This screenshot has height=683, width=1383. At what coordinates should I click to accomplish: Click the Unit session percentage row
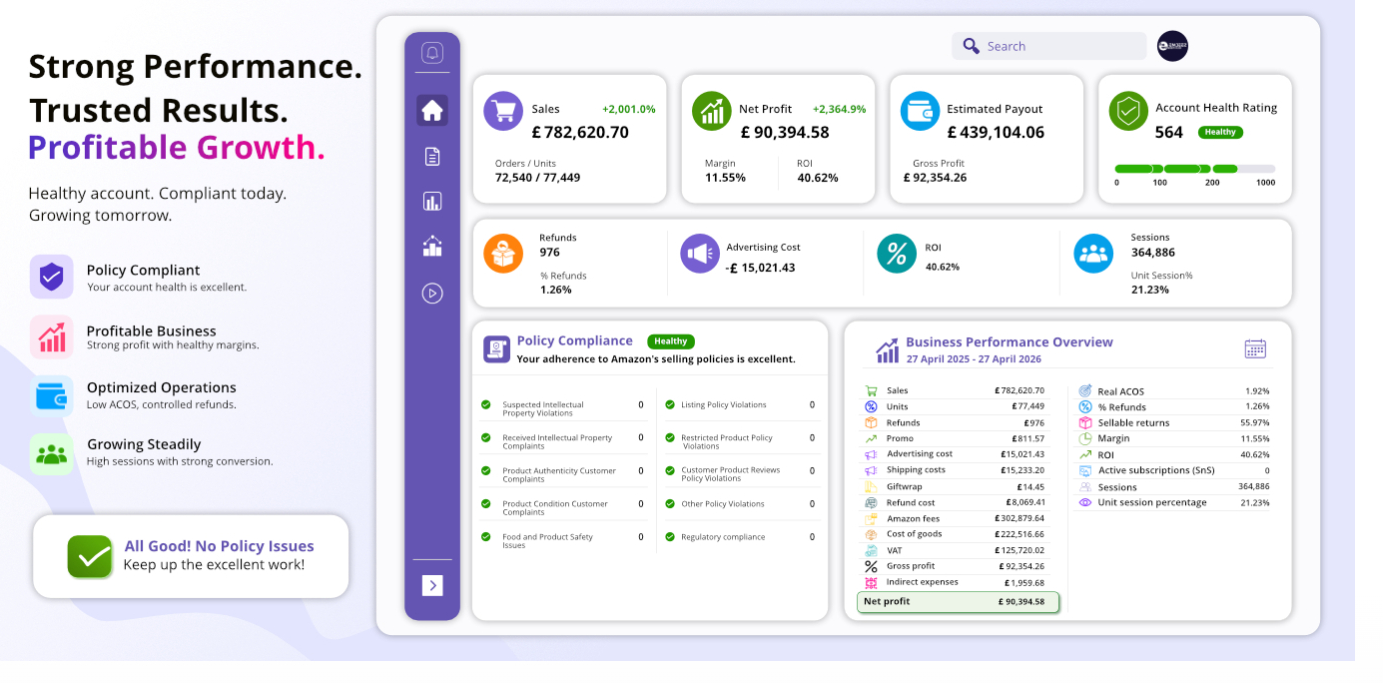[x=1174, y=503]
